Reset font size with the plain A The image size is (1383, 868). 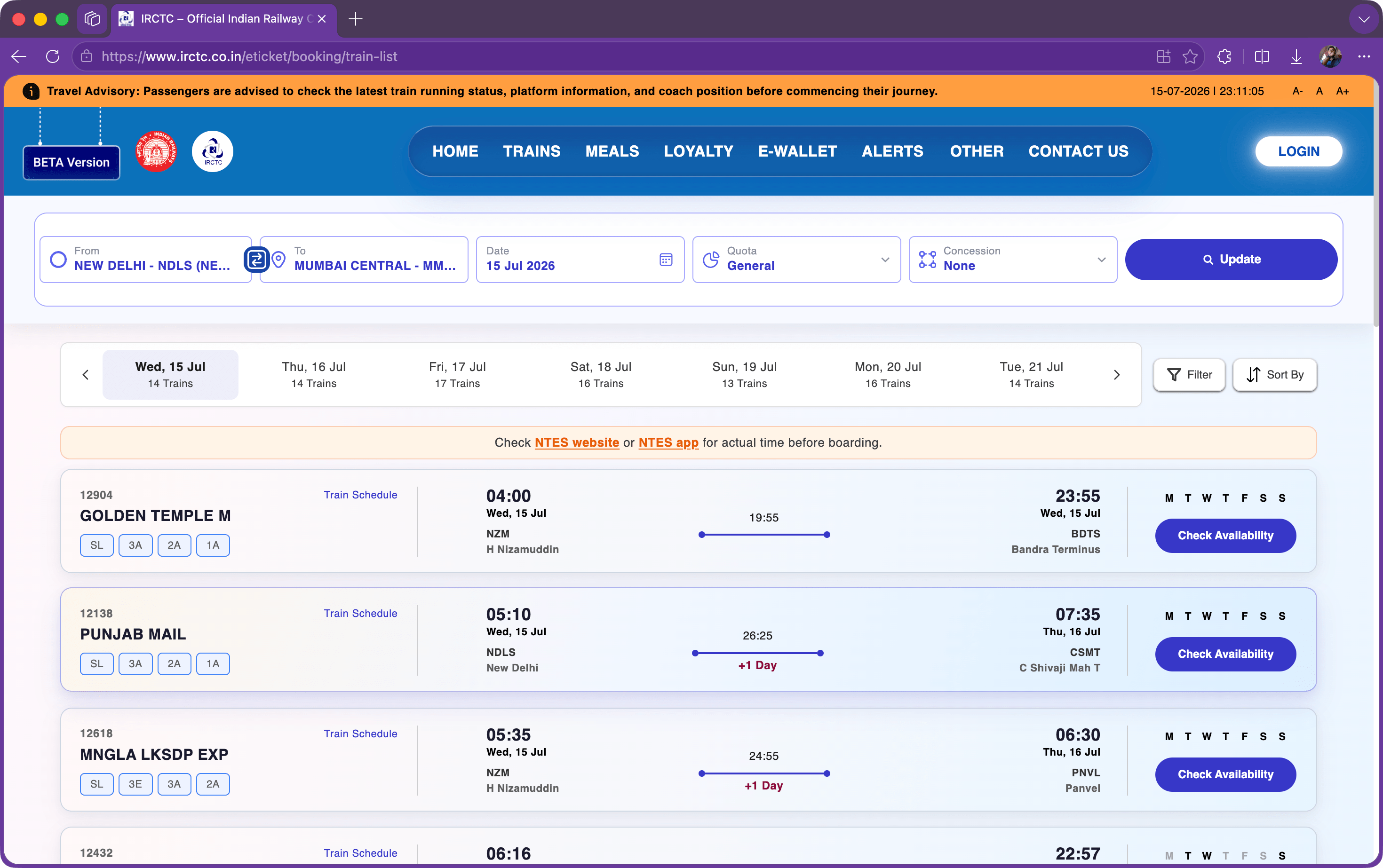pos(1319,91)
